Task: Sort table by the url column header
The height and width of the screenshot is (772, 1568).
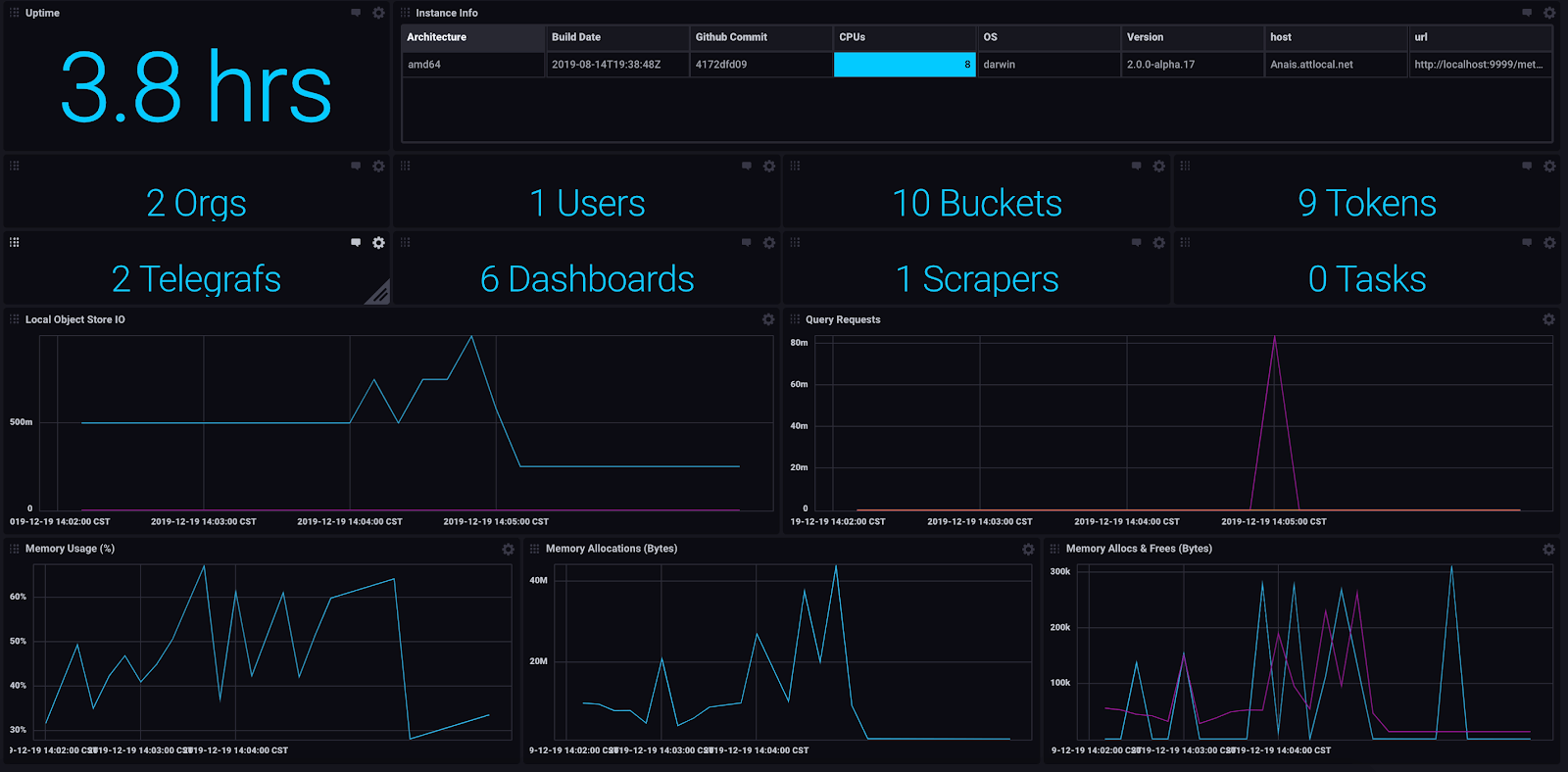Action: [1481, 37]
